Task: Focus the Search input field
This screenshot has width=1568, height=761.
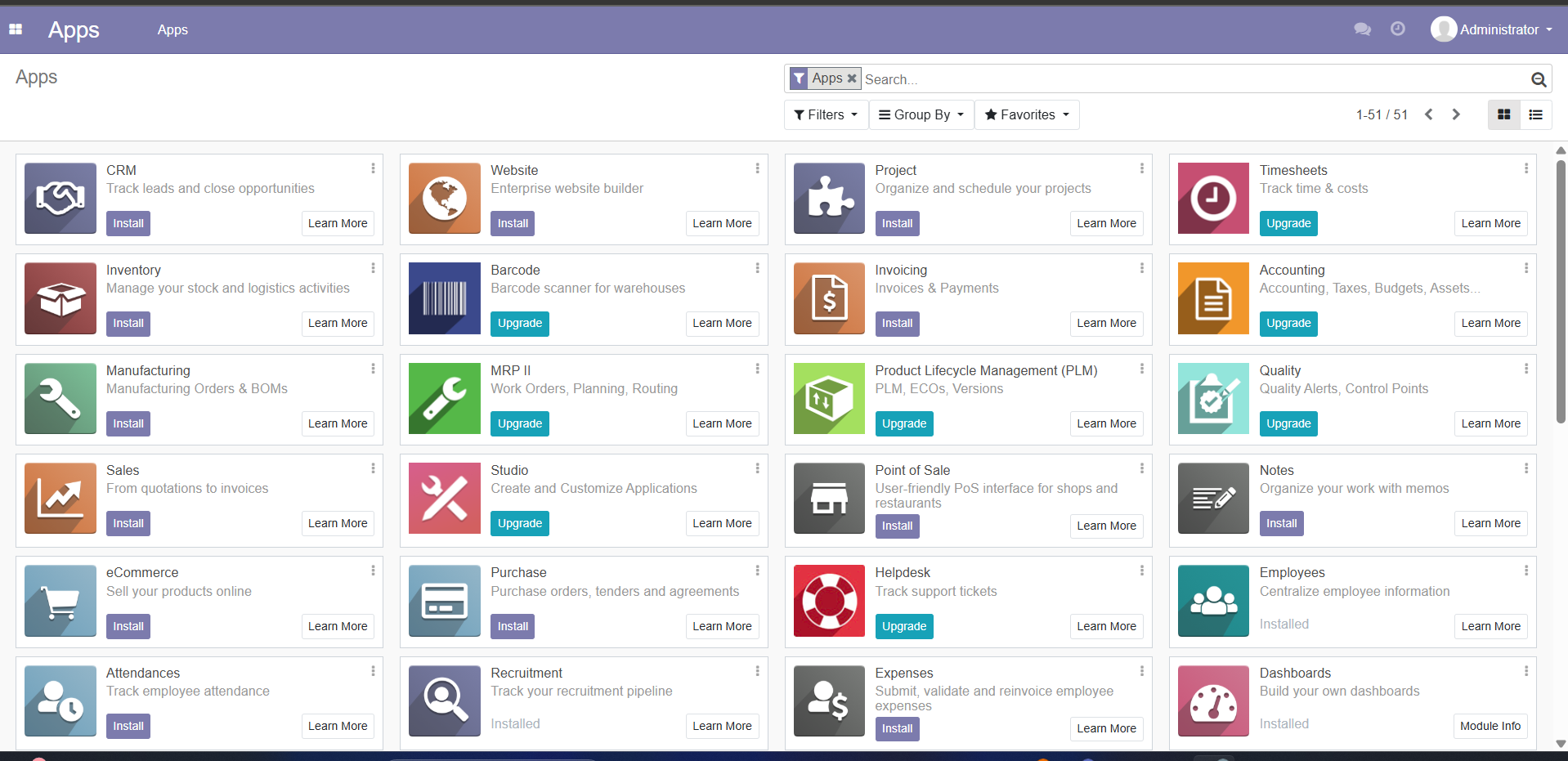Action: pyautogui.click(x=1194, y=79)
